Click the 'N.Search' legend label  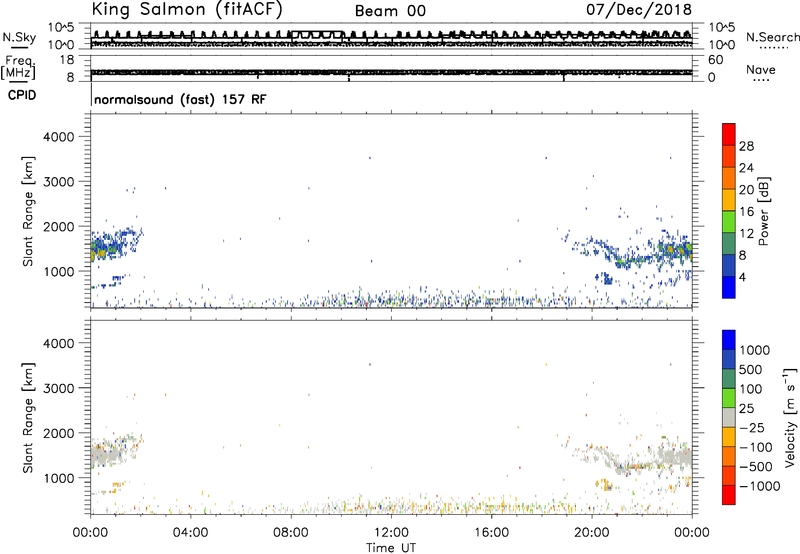point(772,37)
